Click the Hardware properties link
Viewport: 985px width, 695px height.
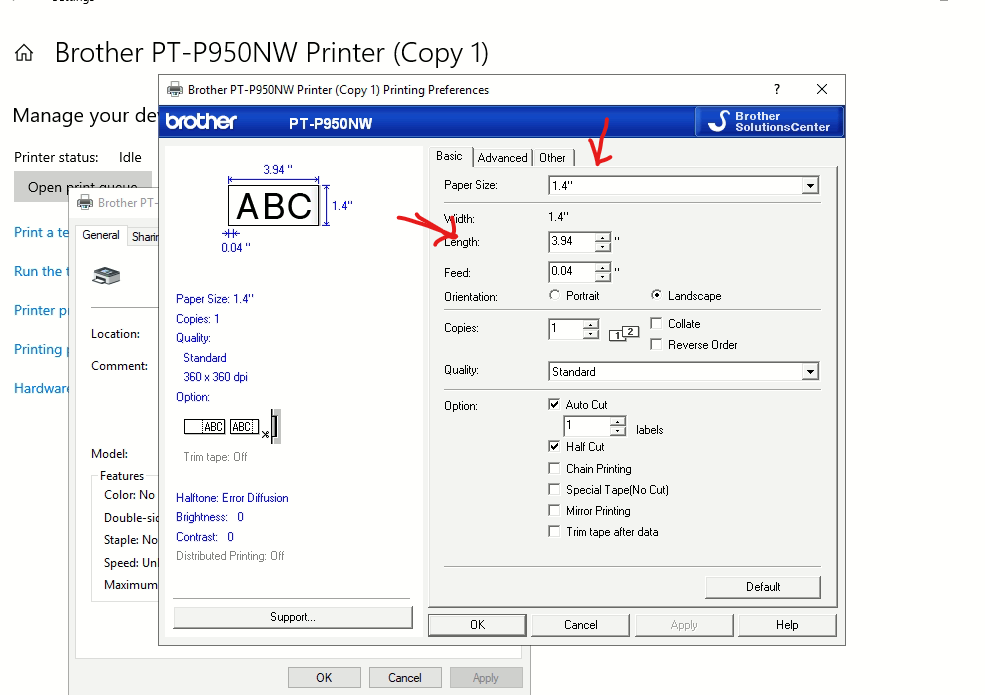pos(41,388)
